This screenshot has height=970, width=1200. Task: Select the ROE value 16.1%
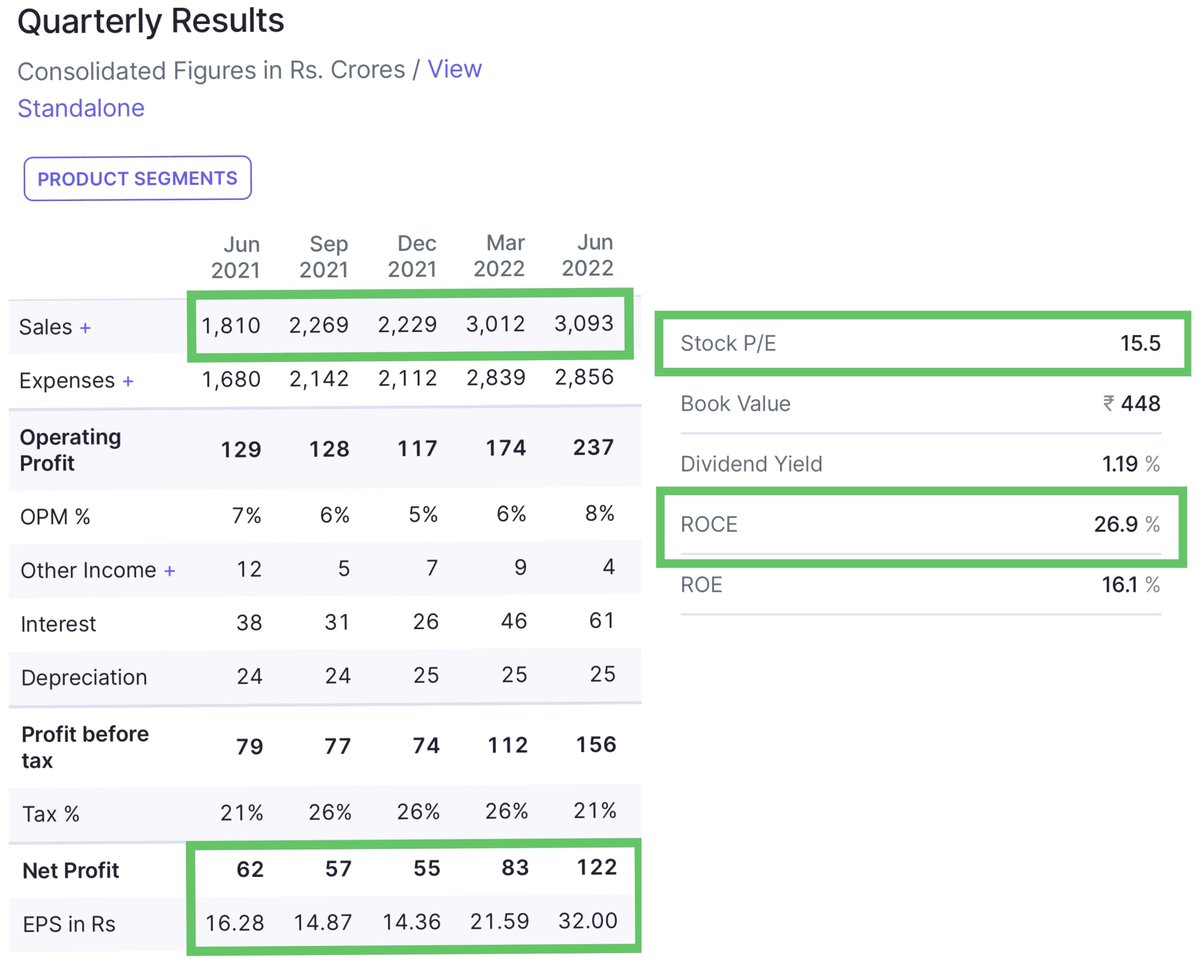click(x=1131, y=584)
